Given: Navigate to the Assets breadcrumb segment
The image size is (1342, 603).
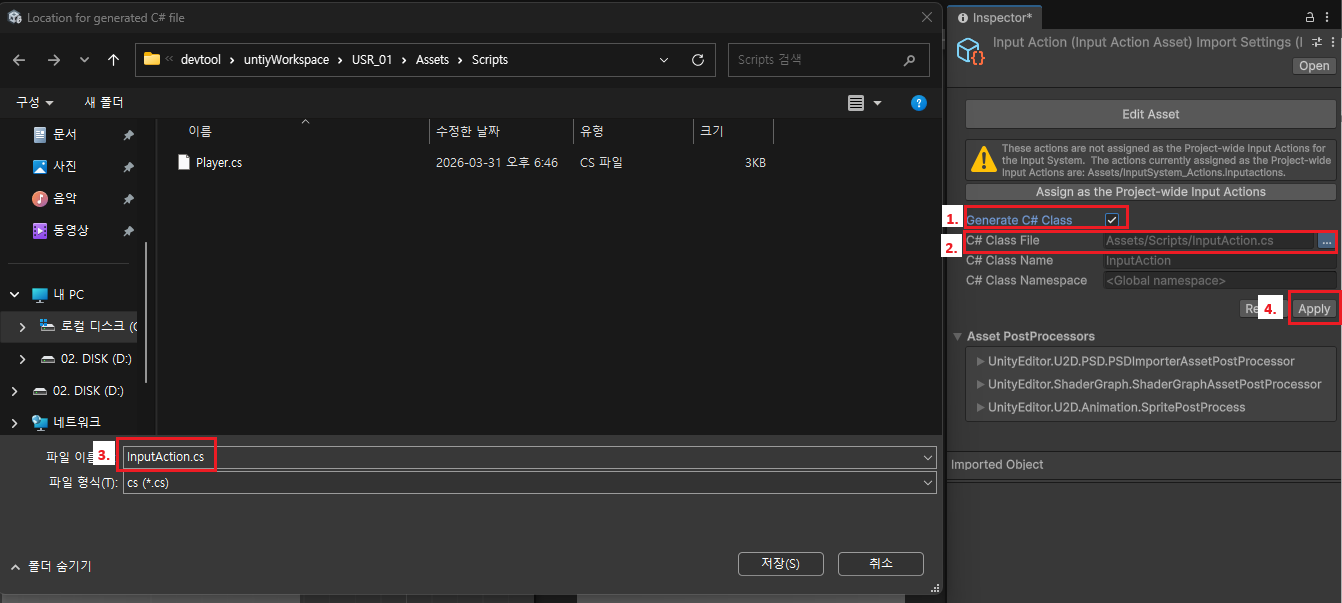Looking at the screenshot, I should (432, 60).
